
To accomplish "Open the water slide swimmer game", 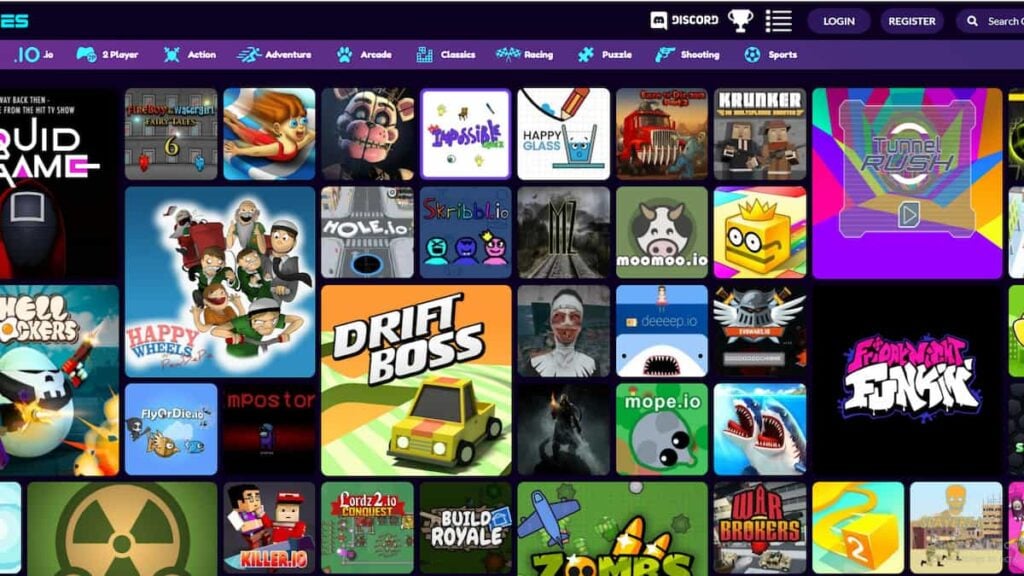I will pyautogui.click(x=269, y=134).
